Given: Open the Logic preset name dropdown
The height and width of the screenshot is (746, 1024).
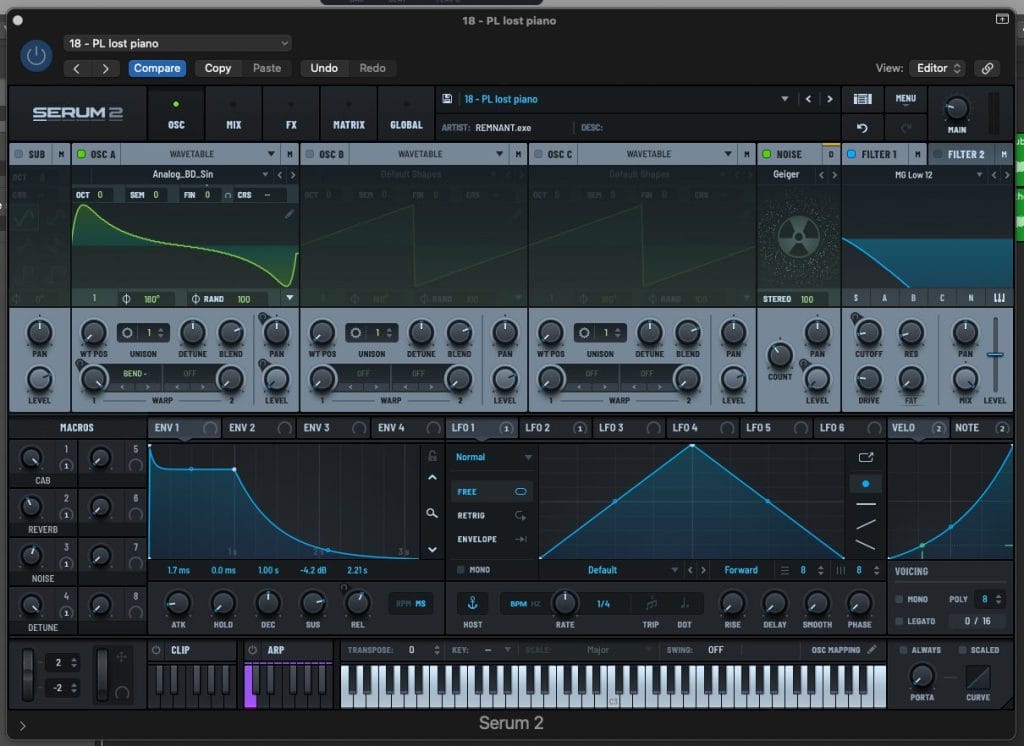Looking at the screenshot, I should (x=178, y=43).
